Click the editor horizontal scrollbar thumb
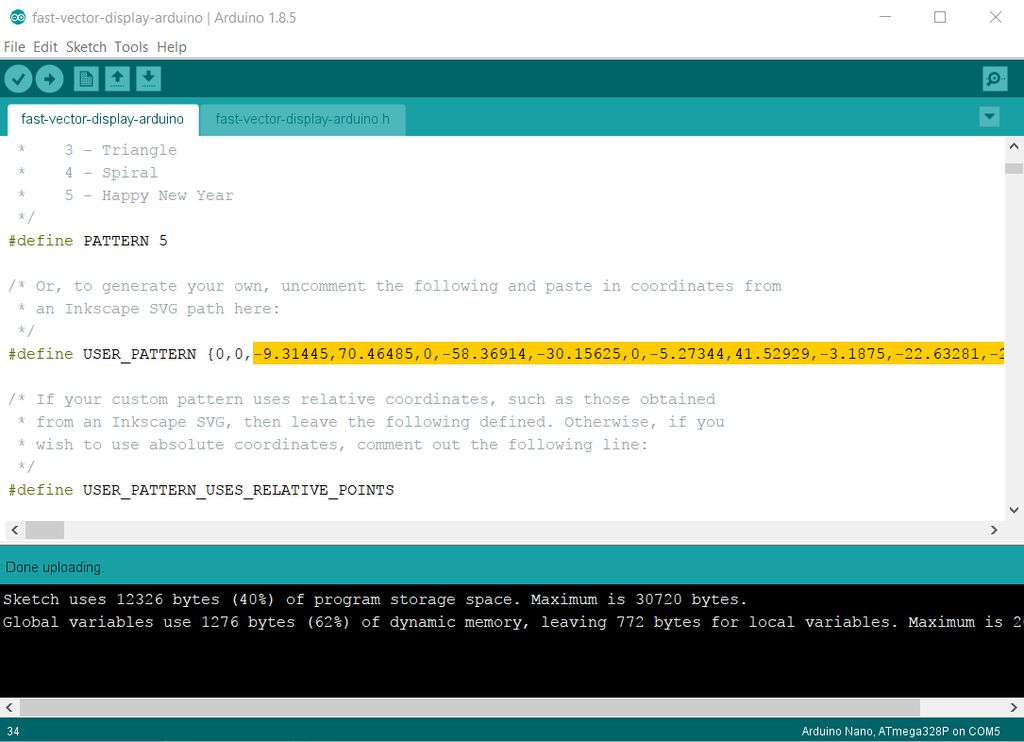 pos(44,530)
